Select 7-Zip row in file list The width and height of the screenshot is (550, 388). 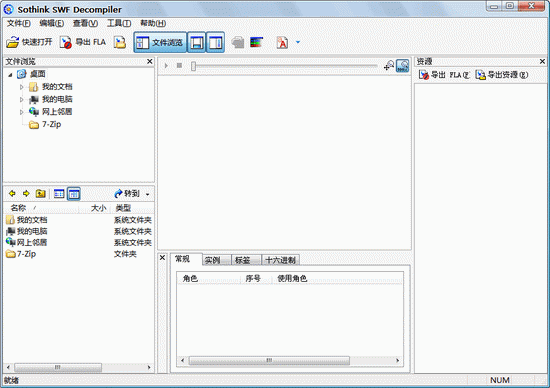pyautogui.click(x=79, y=254)
